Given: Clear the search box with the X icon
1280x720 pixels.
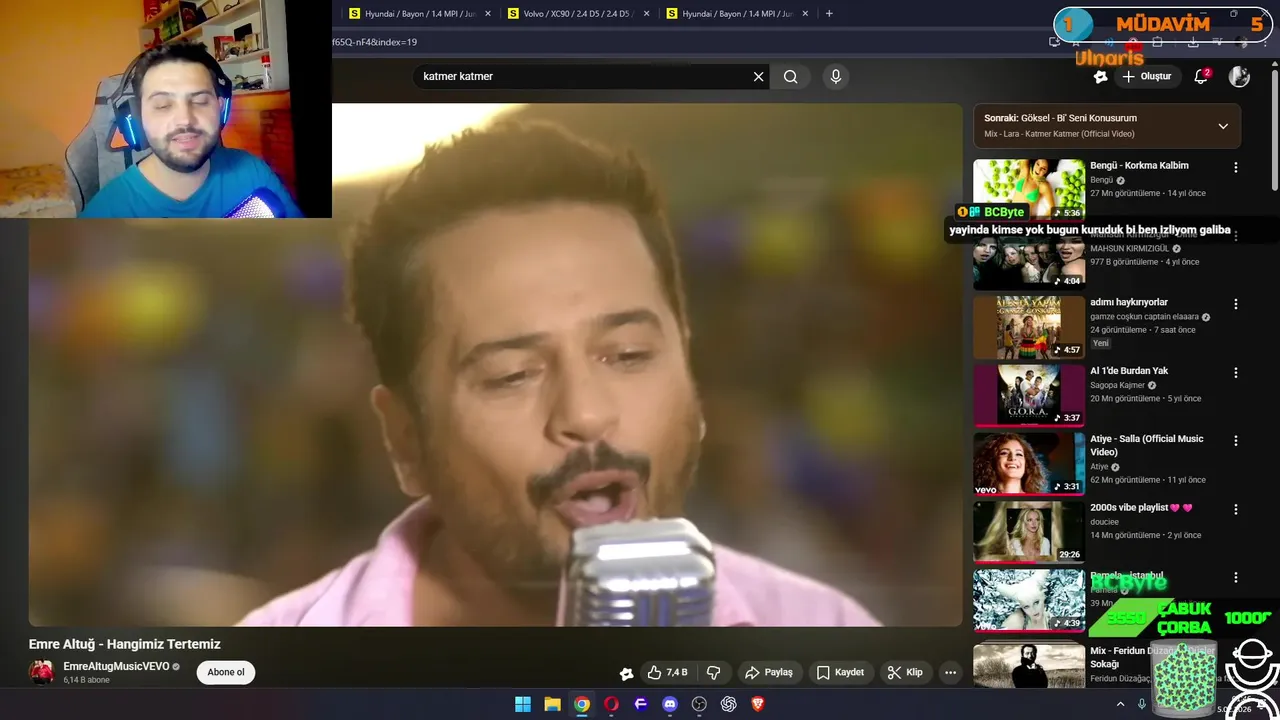Looking at the screenshot, I should [758, 76].
